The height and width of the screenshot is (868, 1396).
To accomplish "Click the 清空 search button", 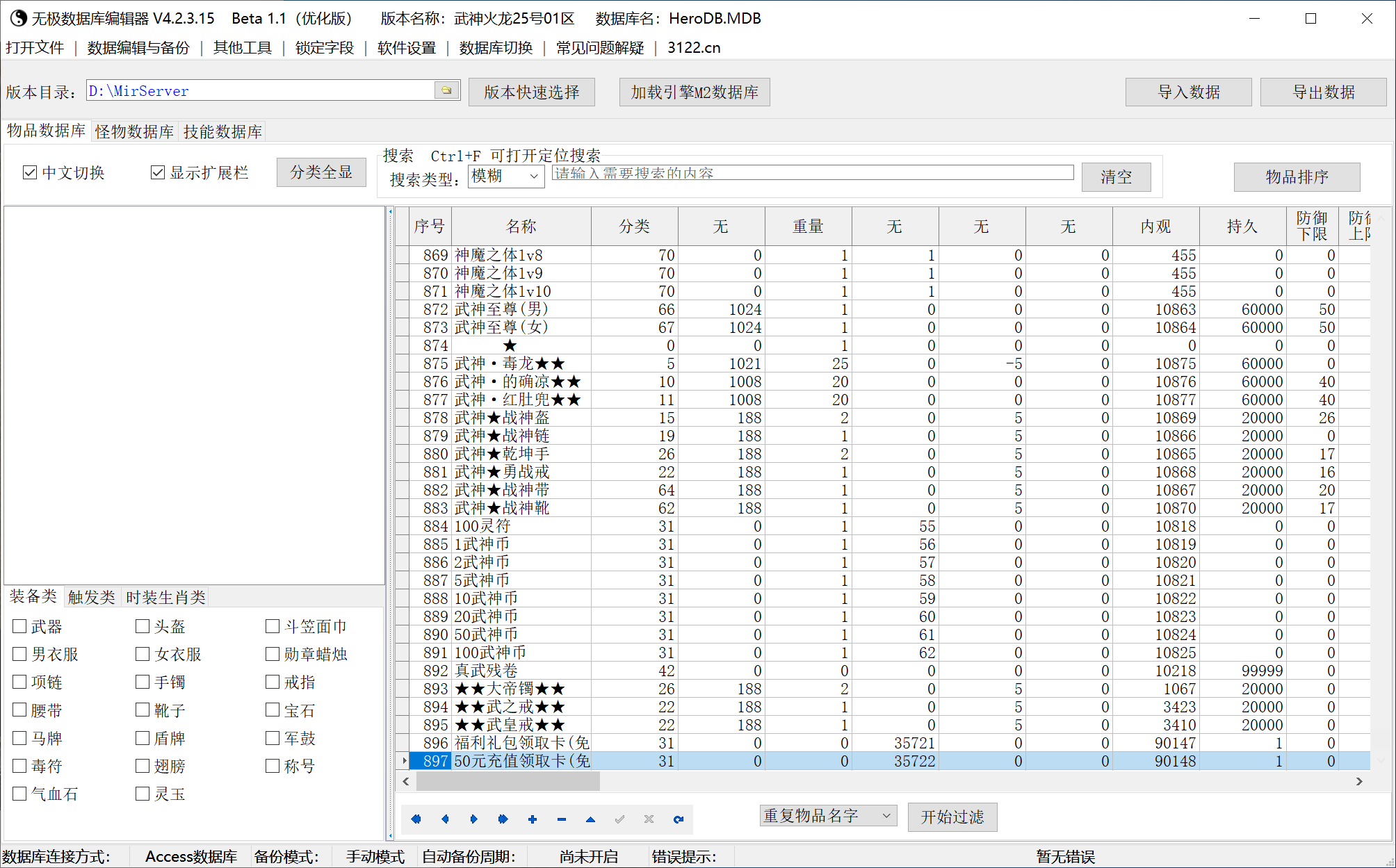I will [1117, 177].
